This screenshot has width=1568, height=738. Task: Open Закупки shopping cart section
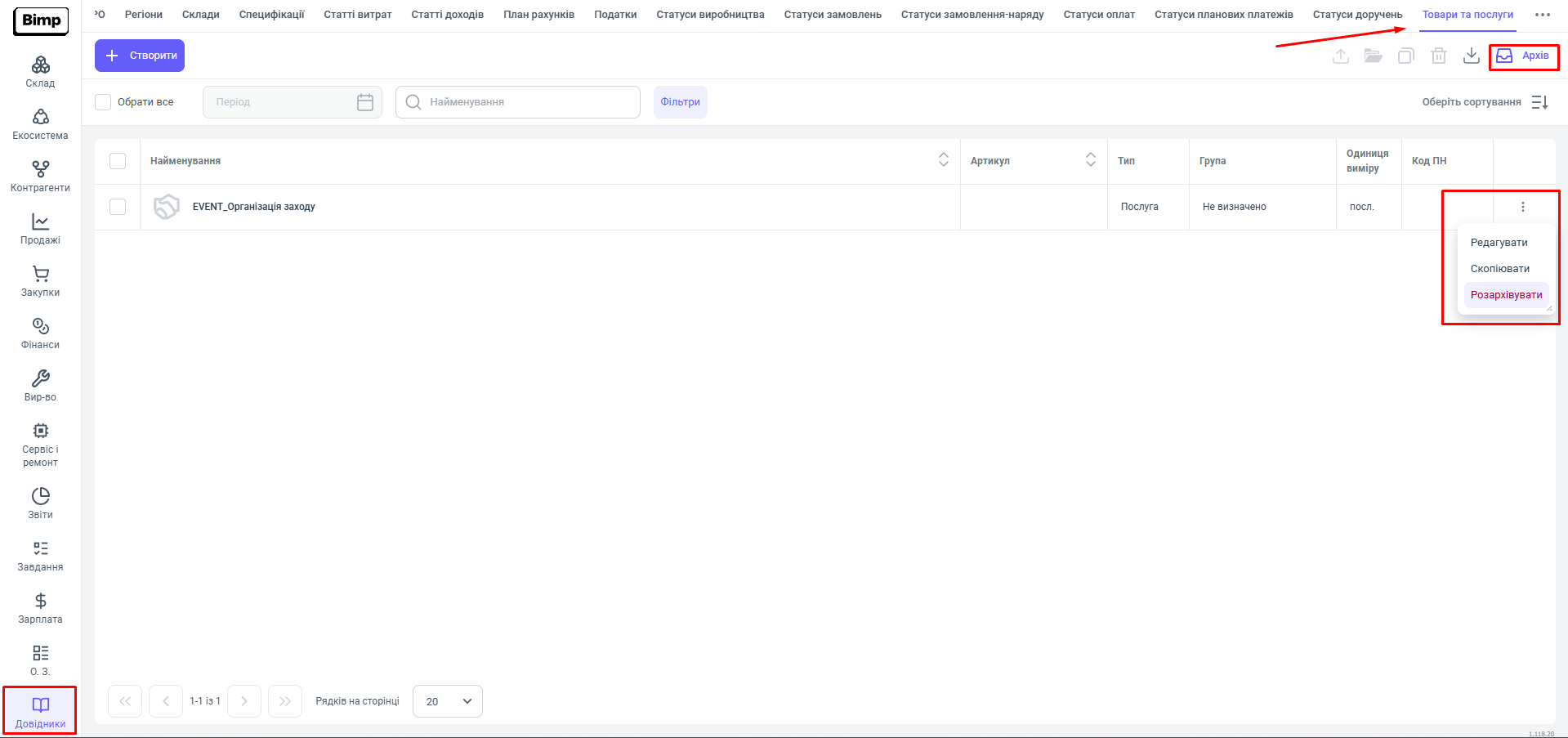[x=40, y=280]
